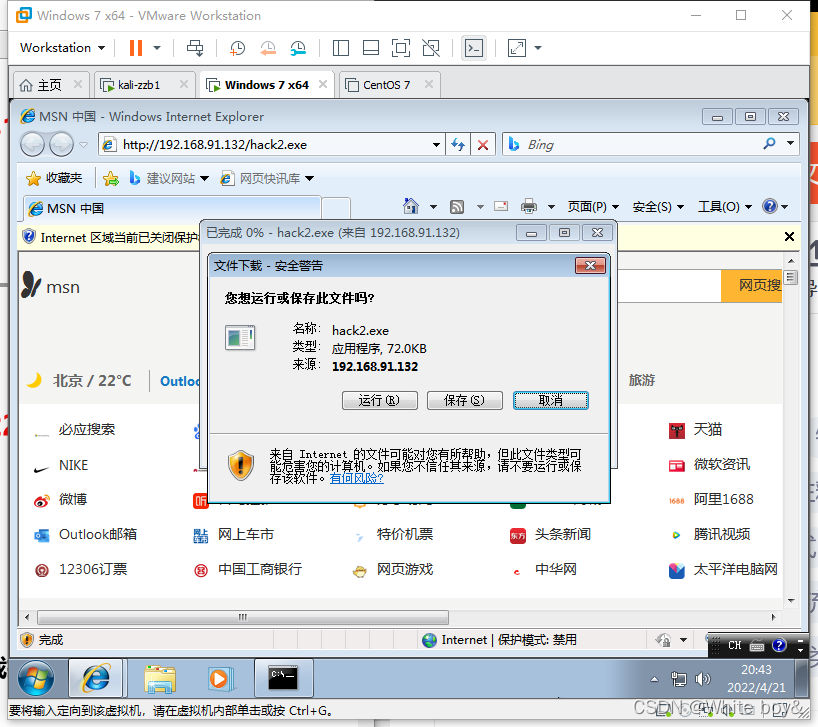Click the IE address bar URL field

[269, 144]
